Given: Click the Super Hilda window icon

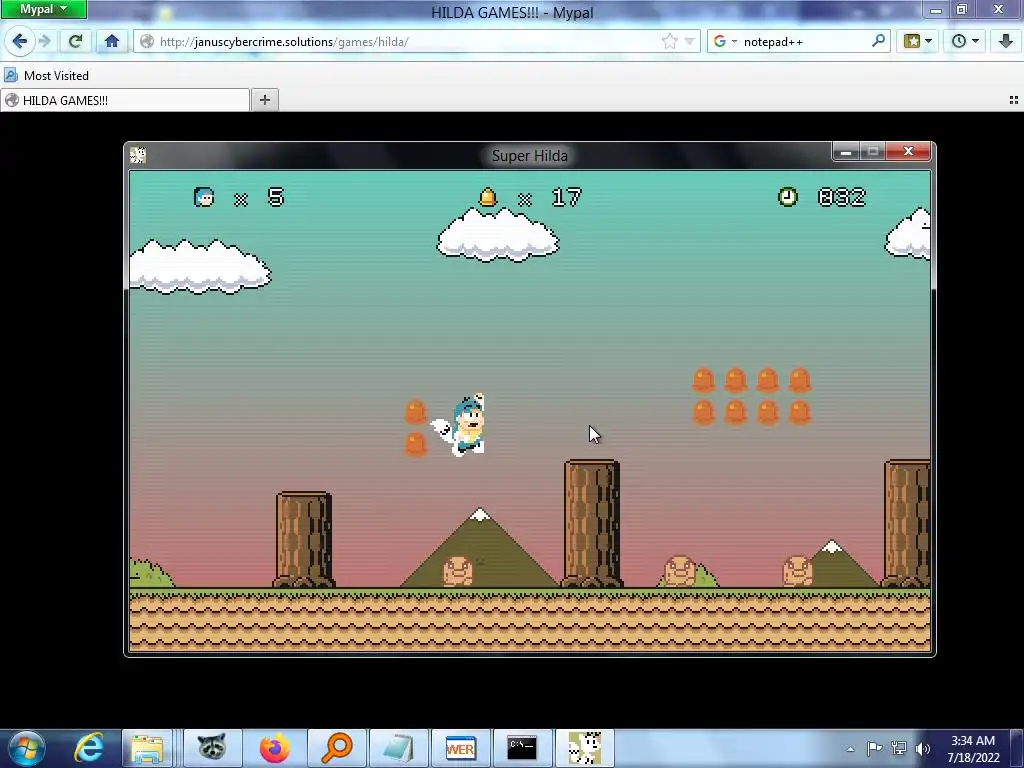Looking at the screenshot, I should pyautogui.click(x=138, y=155).
